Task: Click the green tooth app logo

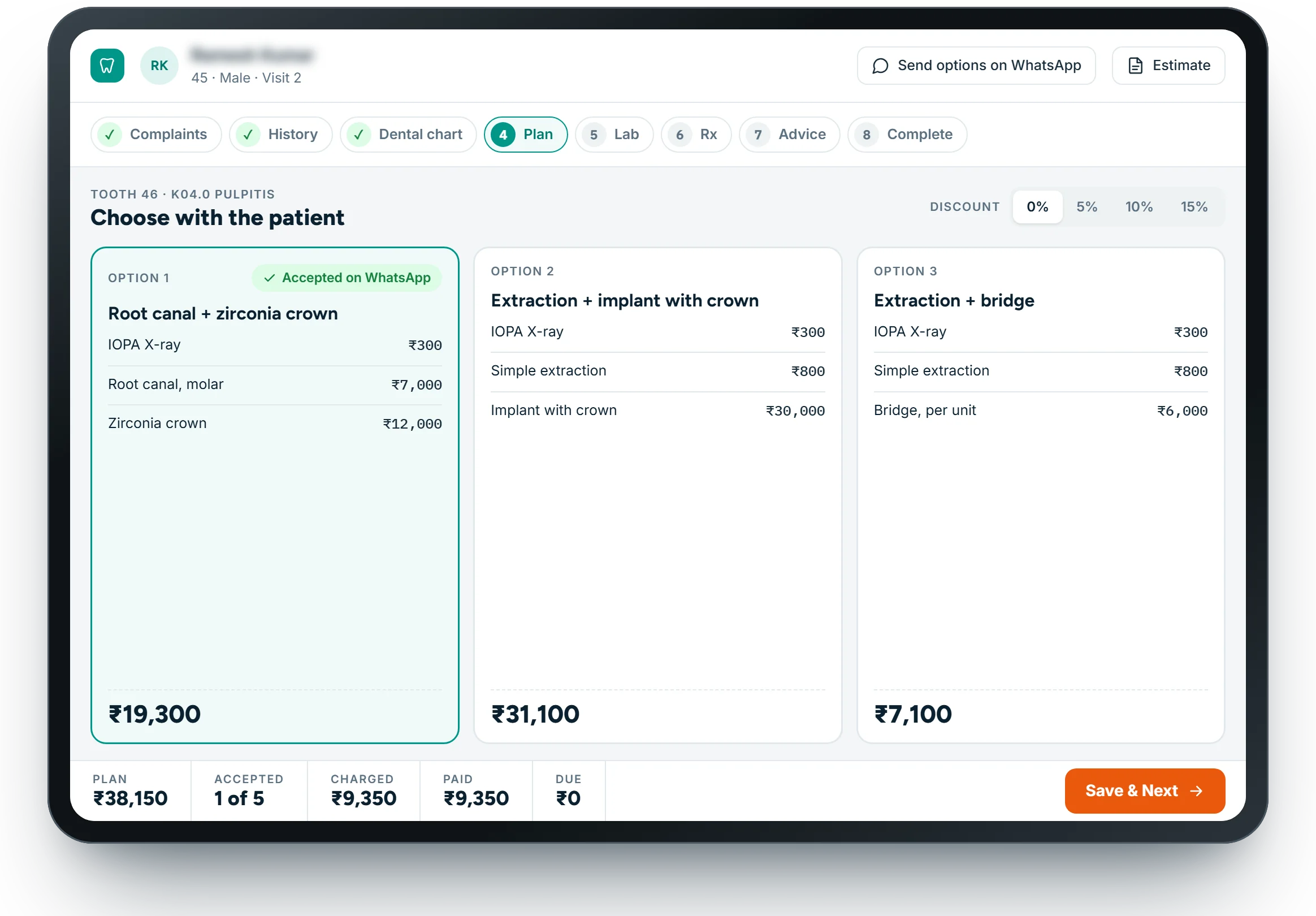Action: pyautogui.click(x=107, y=66)
